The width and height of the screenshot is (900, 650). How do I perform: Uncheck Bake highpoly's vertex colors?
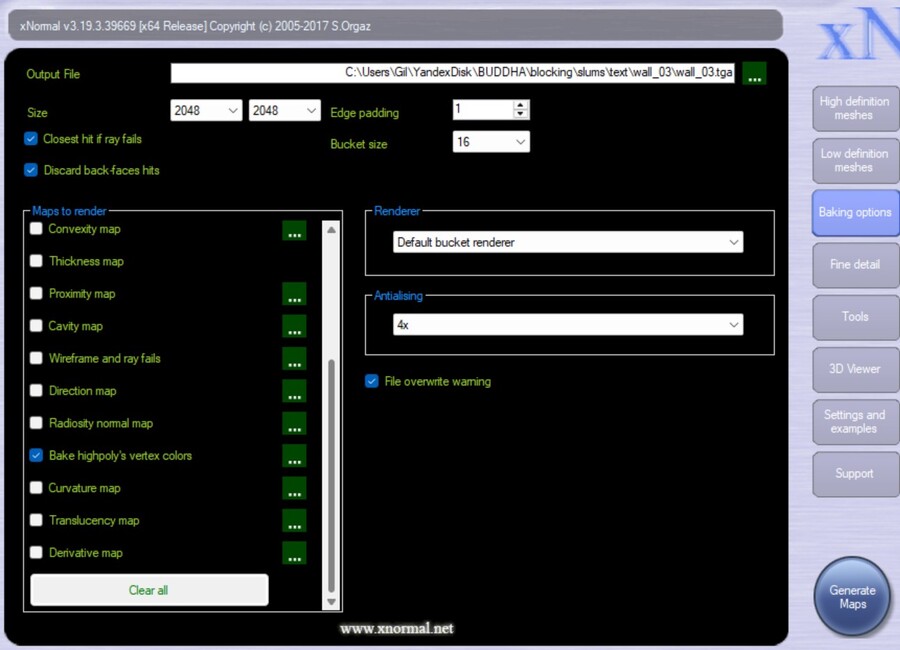36,456
